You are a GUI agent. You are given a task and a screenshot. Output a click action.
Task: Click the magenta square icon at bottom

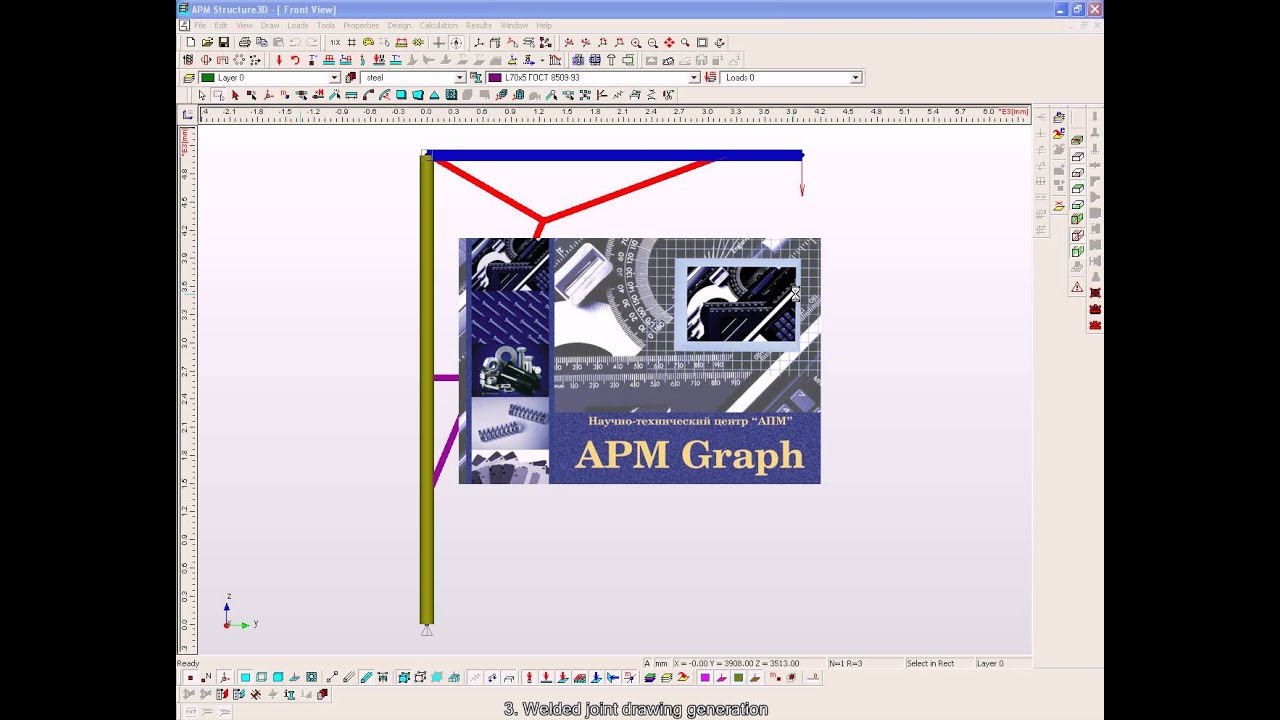(x=705, y=677)
